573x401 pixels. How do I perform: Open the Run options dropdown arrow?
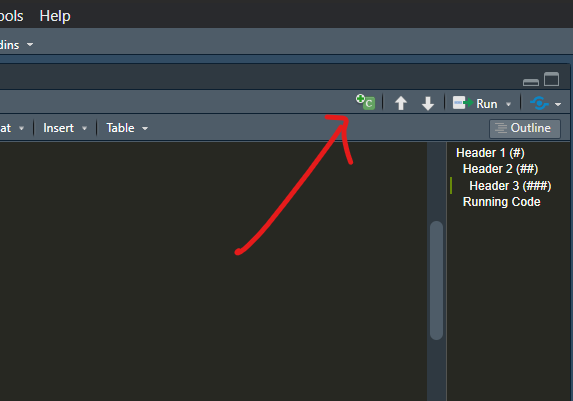tap(508, 104)
